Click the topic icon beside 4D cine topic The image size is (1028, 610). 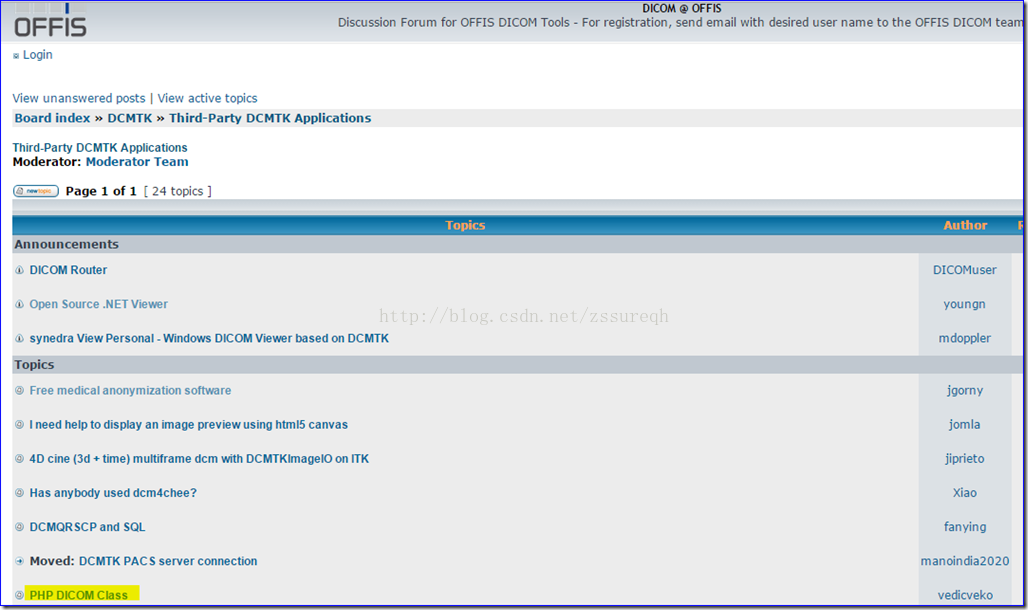click(20, 458)
